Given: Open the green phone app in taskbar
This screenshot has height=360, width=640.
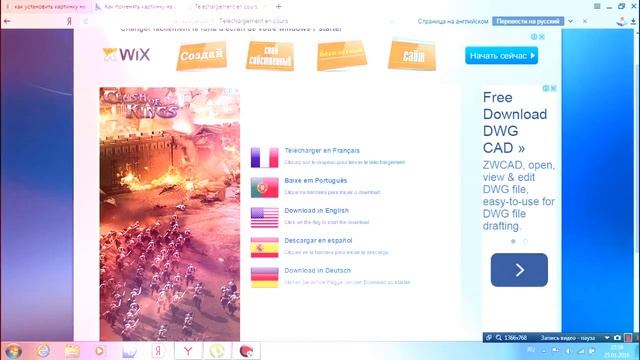Looking at the screenshot, I should pos(217,351).
